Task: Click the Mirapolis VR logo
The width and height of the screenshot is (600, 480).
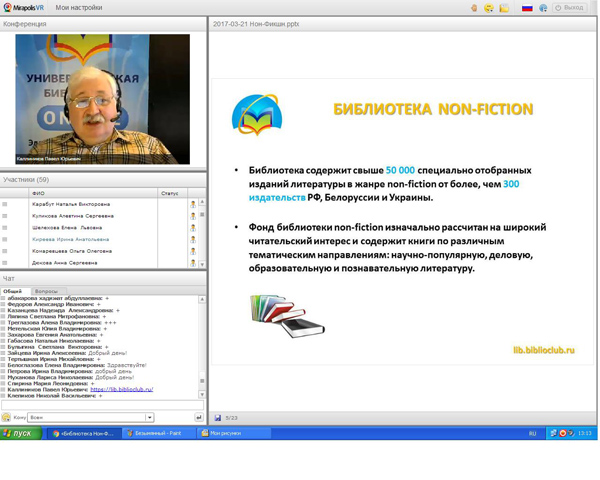Action: [x=23, y=7]
